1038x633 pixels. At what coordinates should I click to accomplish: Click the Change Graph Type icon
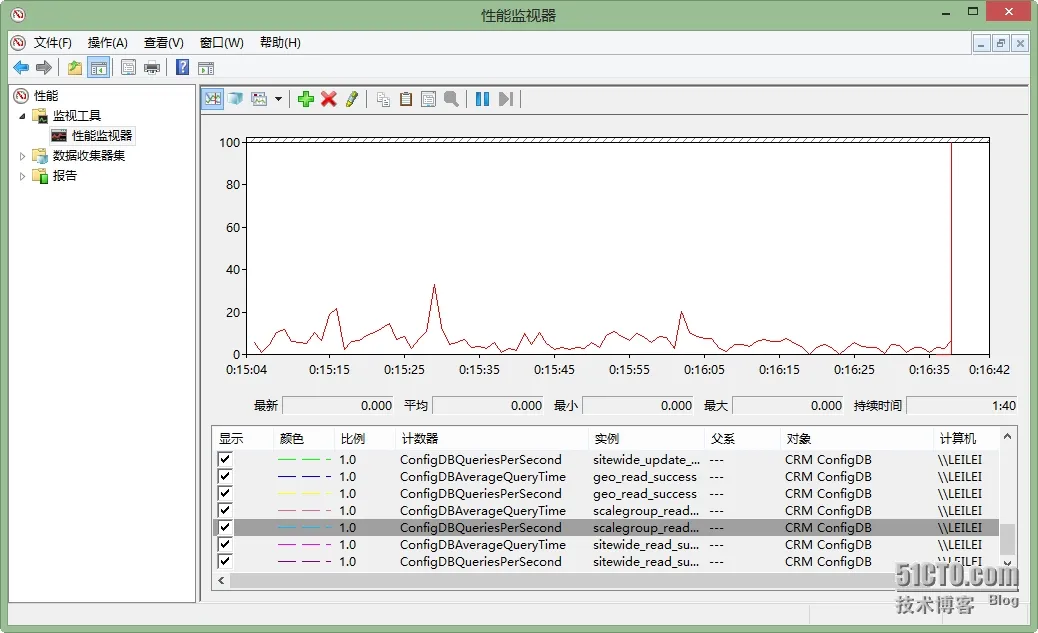pyautogui.click(x=260, y=99)
